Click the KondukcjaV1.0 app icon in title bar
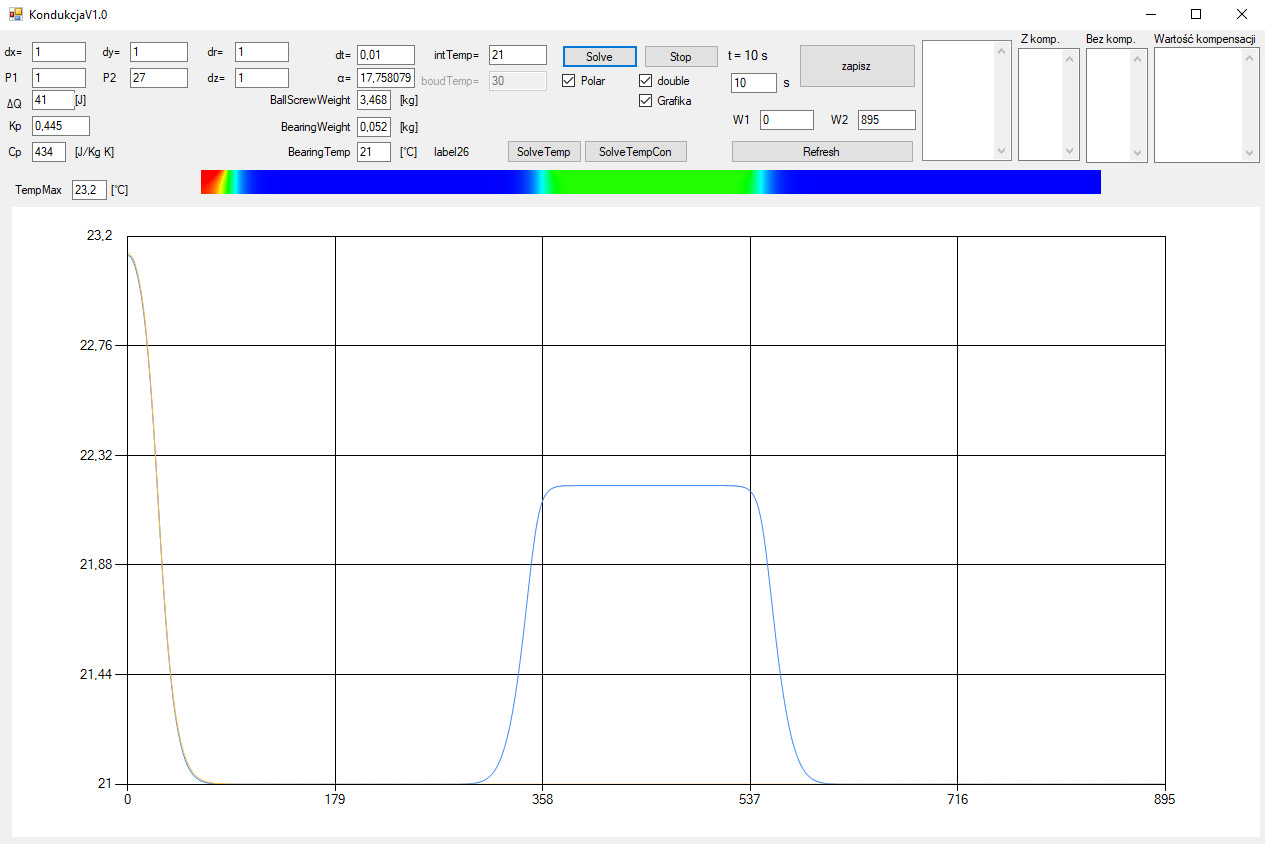Viewport: 1265px width, 844px height. point(15,14)
